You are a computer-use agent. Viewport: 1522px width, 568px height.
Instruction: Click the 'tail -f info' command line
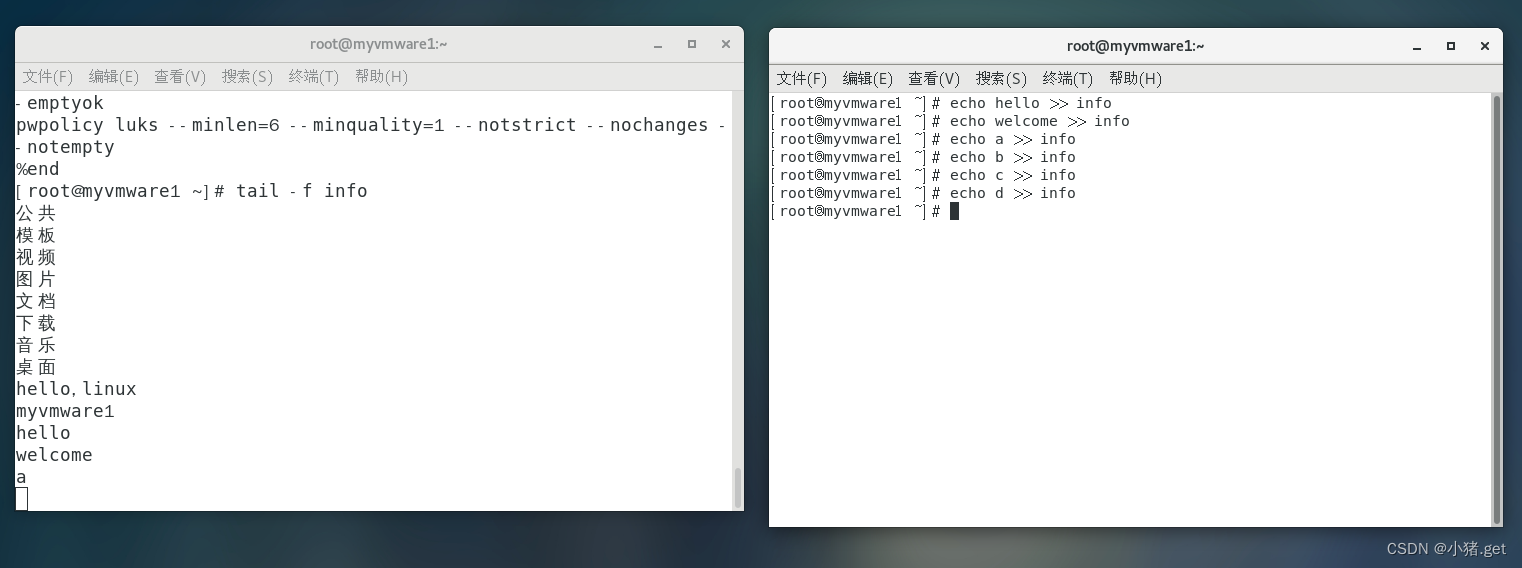click(x=192, y=191)
